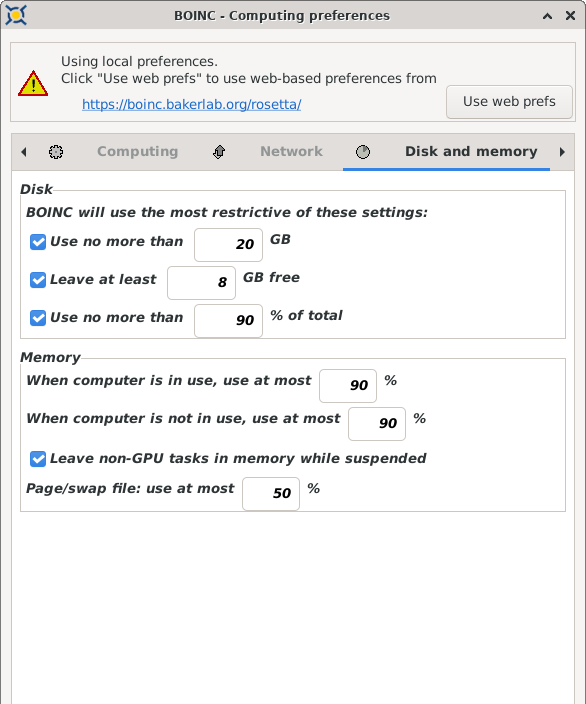586x704 pixels.
Task: Open the boinc.bakerlab.org/rosetta link
Action: (191, 104)
